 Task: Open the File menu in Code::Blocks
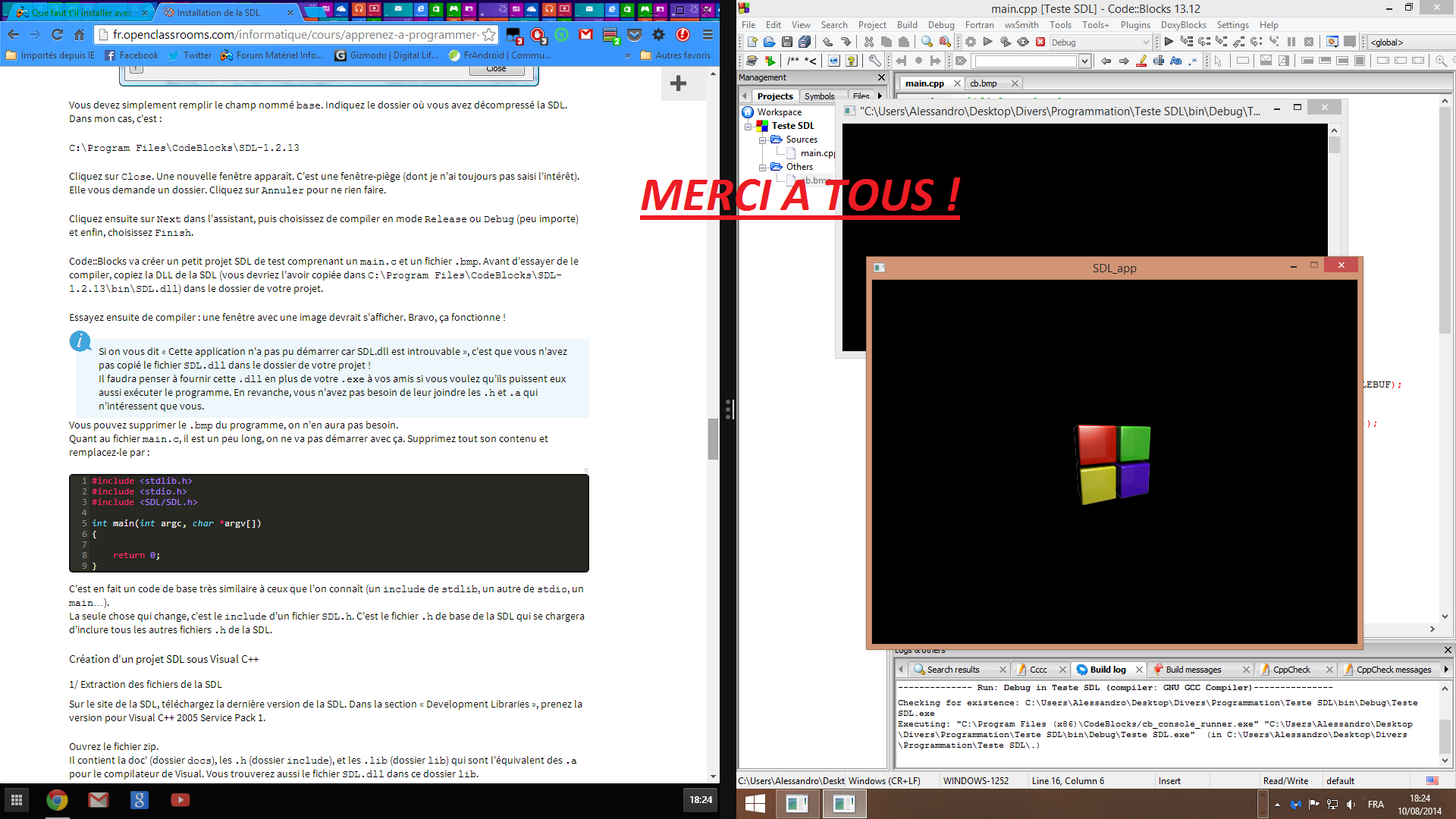click(x=748, y=25)
